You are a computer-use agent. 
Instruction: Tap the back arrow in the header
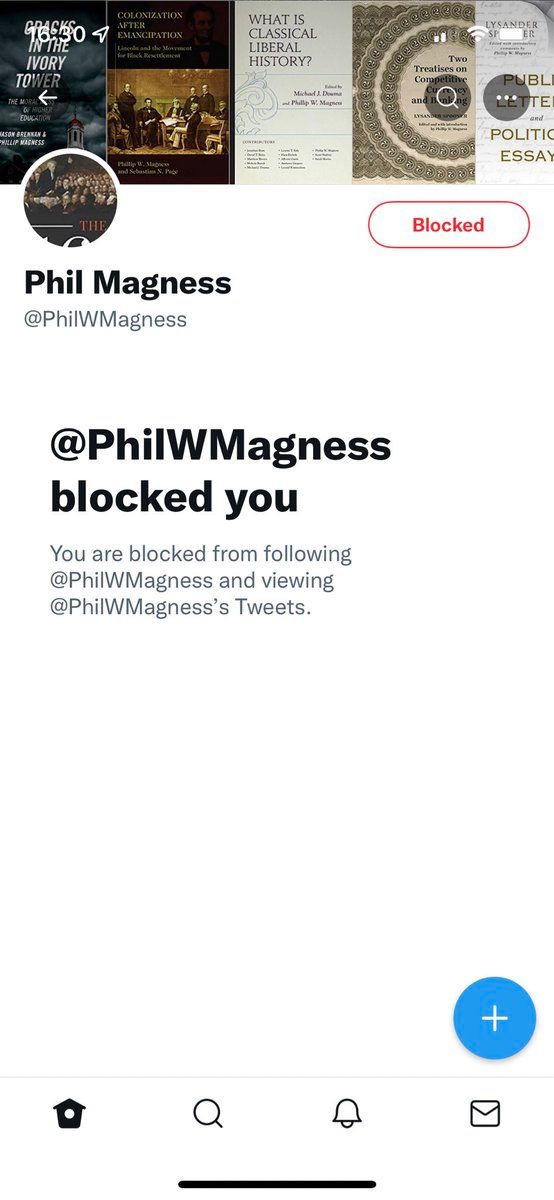click(x=47, y=97)
